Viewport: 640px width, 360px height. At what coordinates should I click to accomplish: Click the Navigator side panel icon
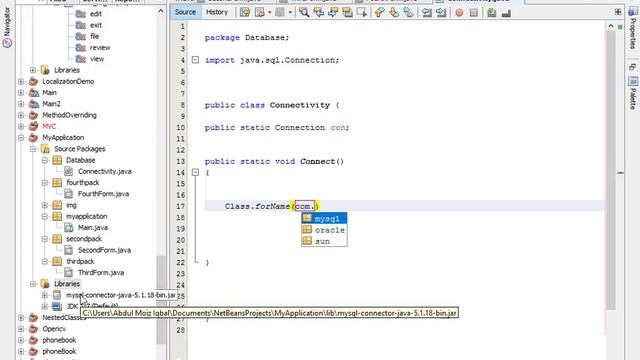(7, 42)
